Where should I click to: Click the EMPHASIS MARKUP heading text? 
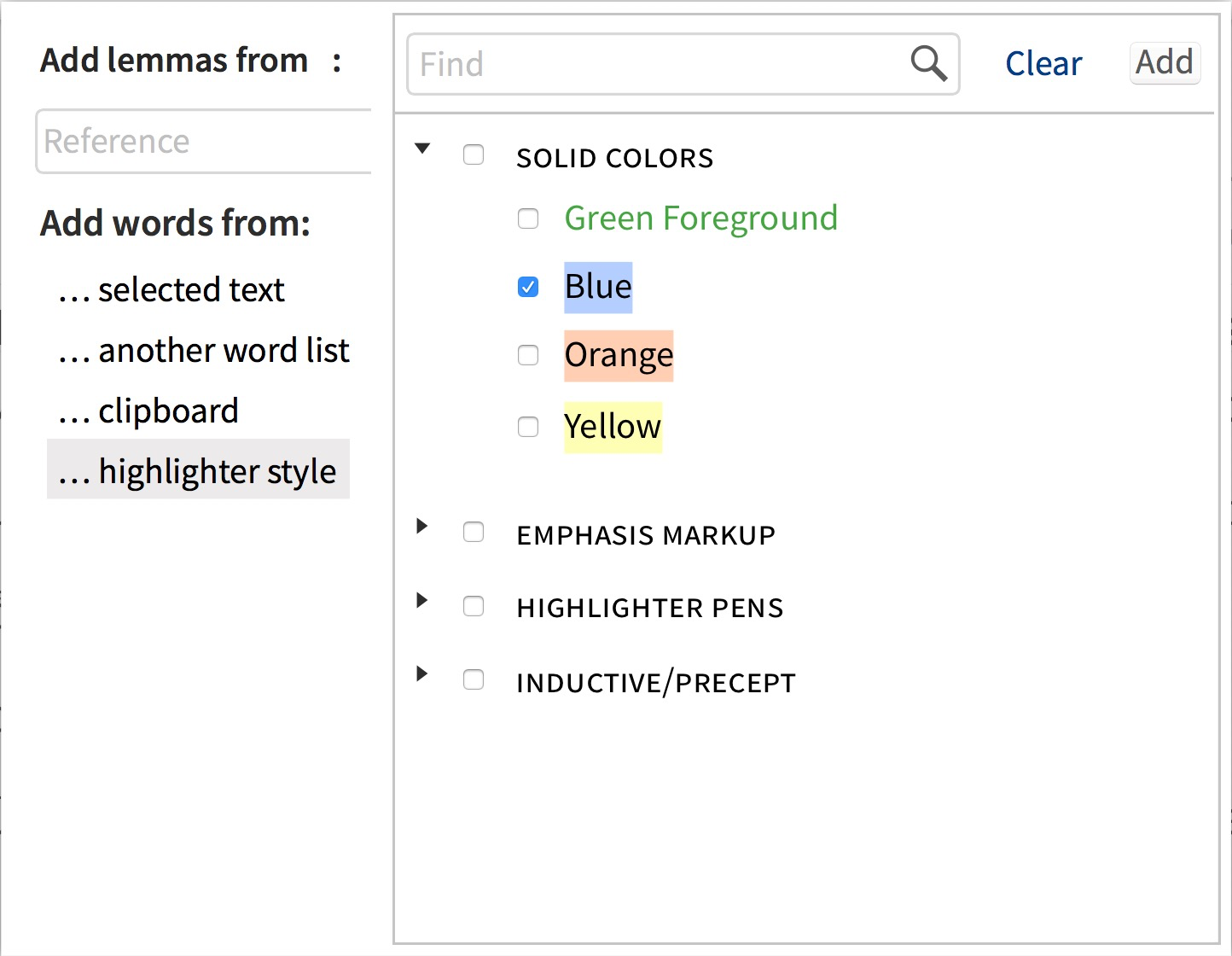(x=646, y=535)
